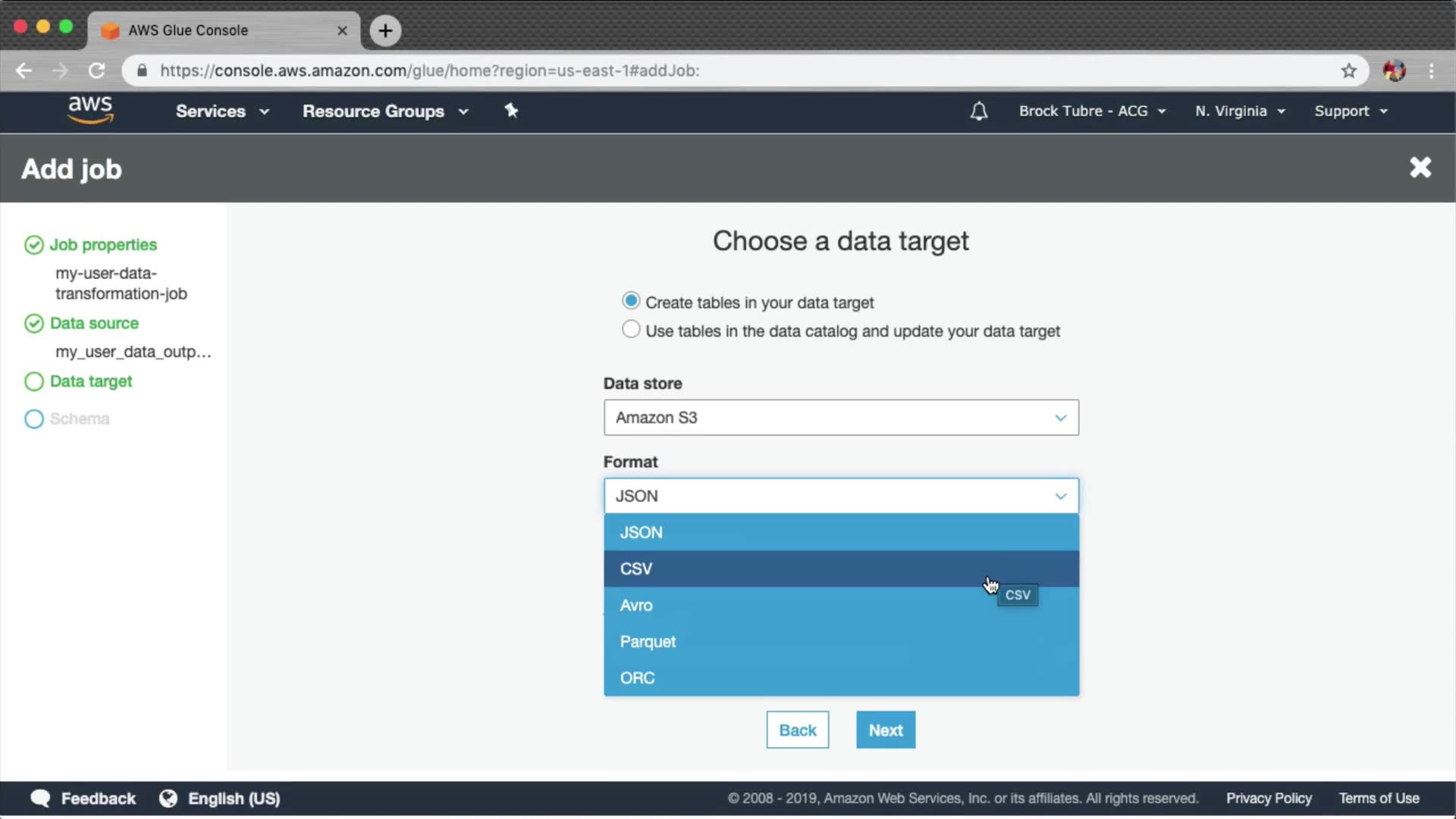Bookmark page with star icon in address bar
The width and height of the screenshot is (1456, 819).
[x=1348, y=71]
